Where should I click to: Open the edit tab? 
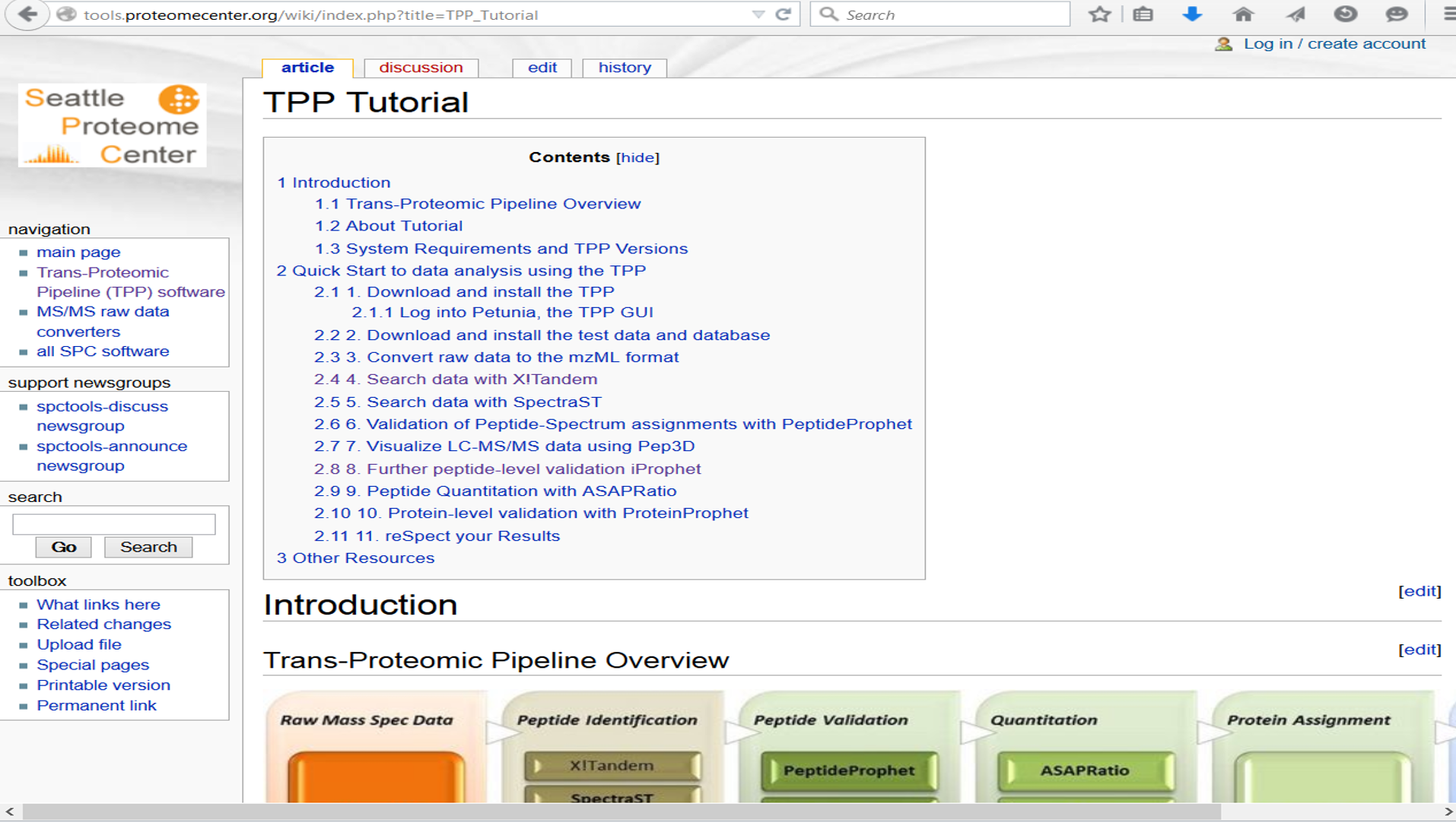pos(542,68)
